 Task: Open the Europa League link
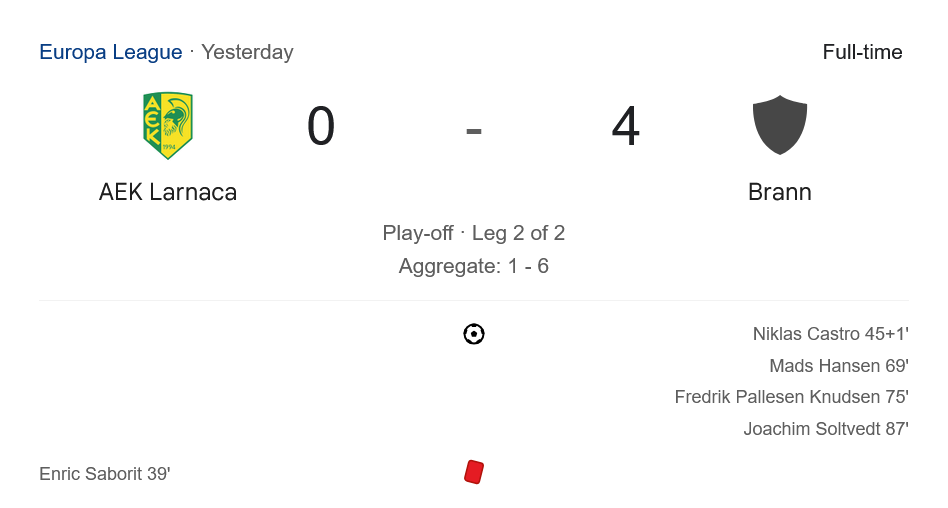tap(110, 52)
